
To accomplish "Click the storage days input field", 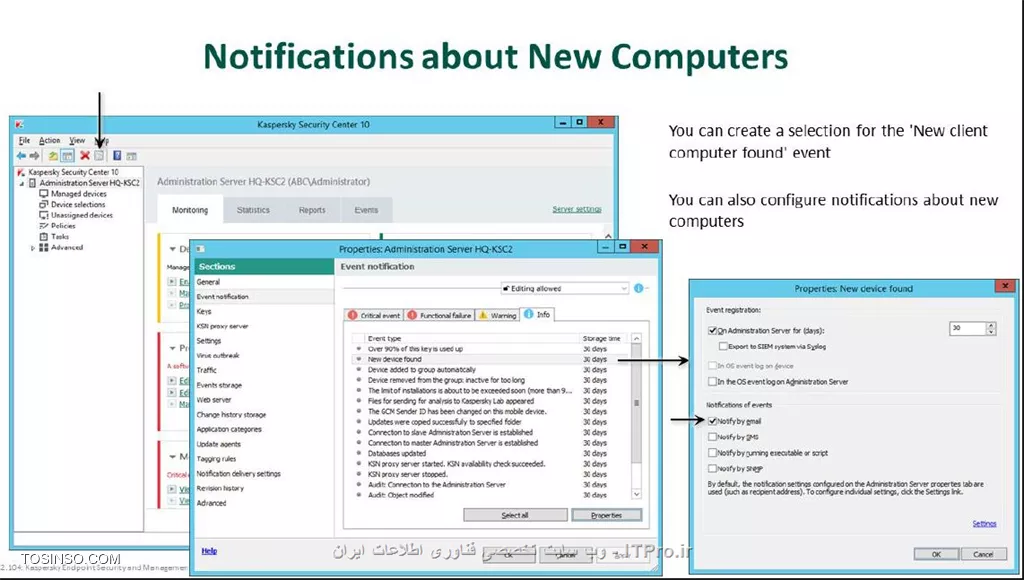I will click(968, 328).
